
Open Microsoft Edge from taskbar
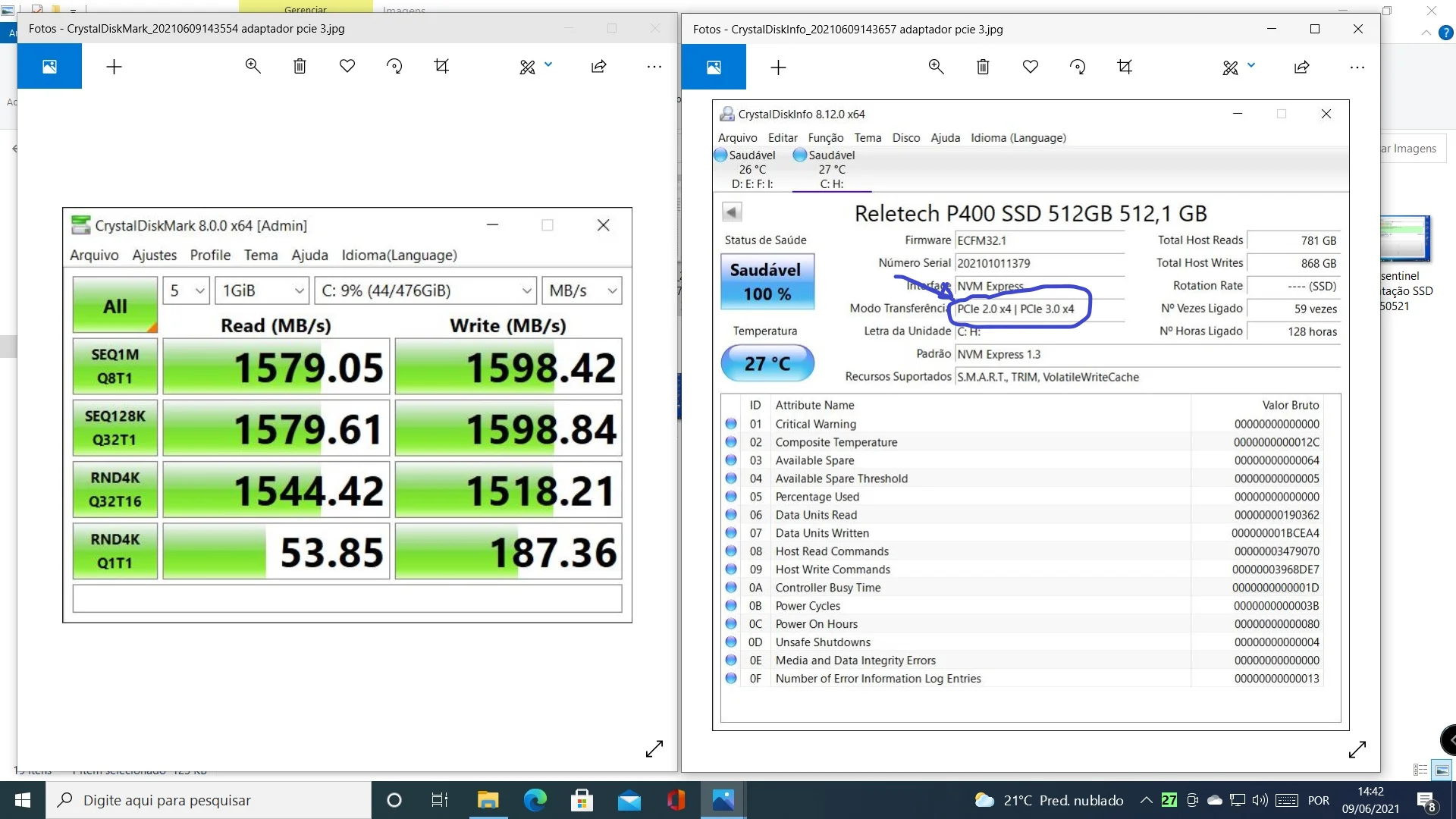coord(535,800)
